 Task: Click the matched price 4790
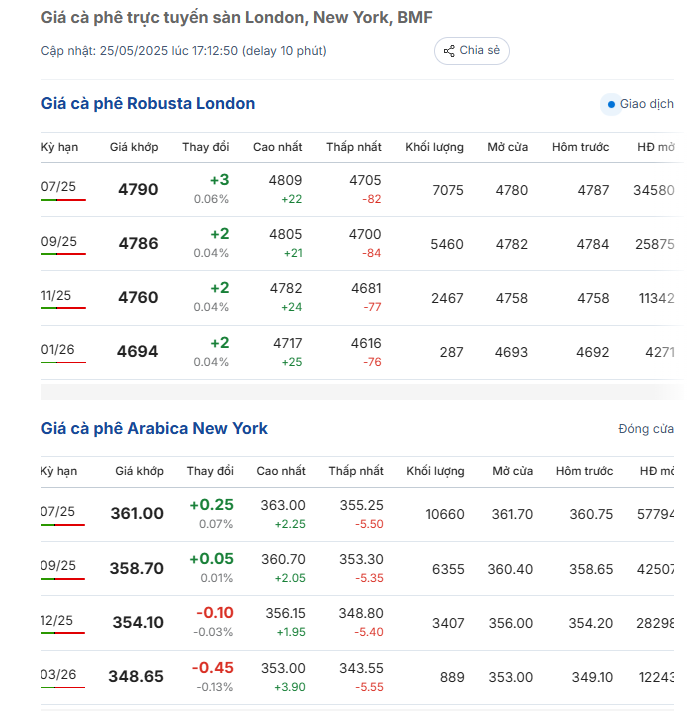(138, 190)
